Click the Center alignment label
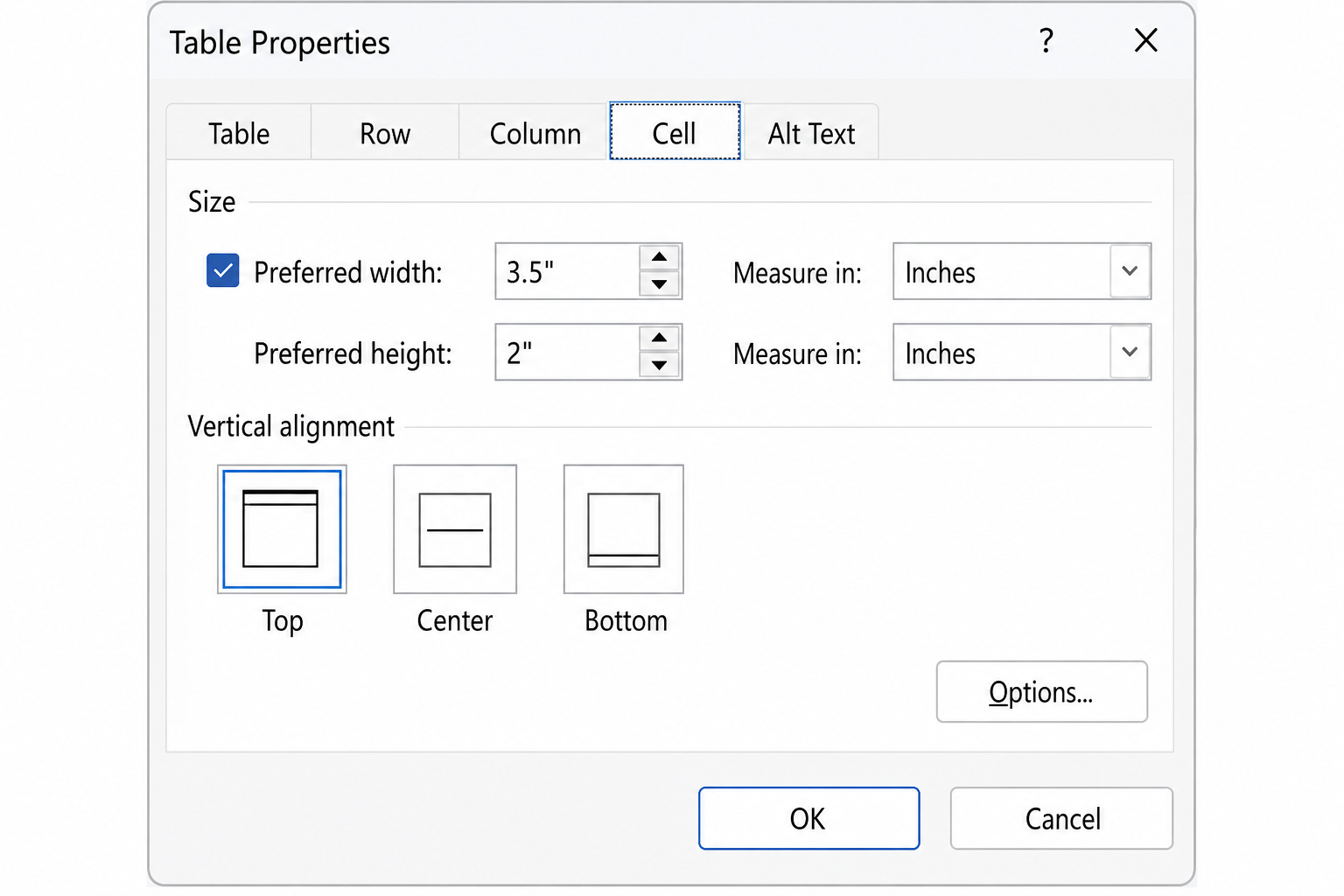This screenshot has height=896, width=1344. click(455, 620)
